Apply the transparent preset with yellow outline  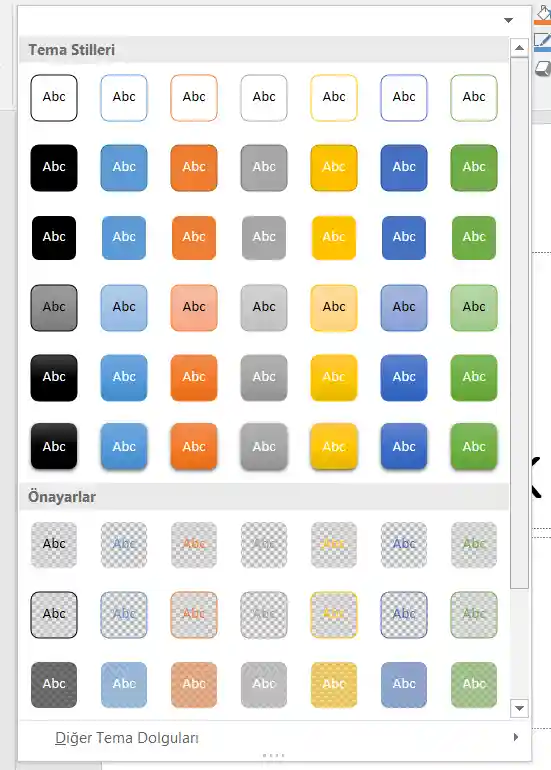pyautogui.click(x=334, y=614)
